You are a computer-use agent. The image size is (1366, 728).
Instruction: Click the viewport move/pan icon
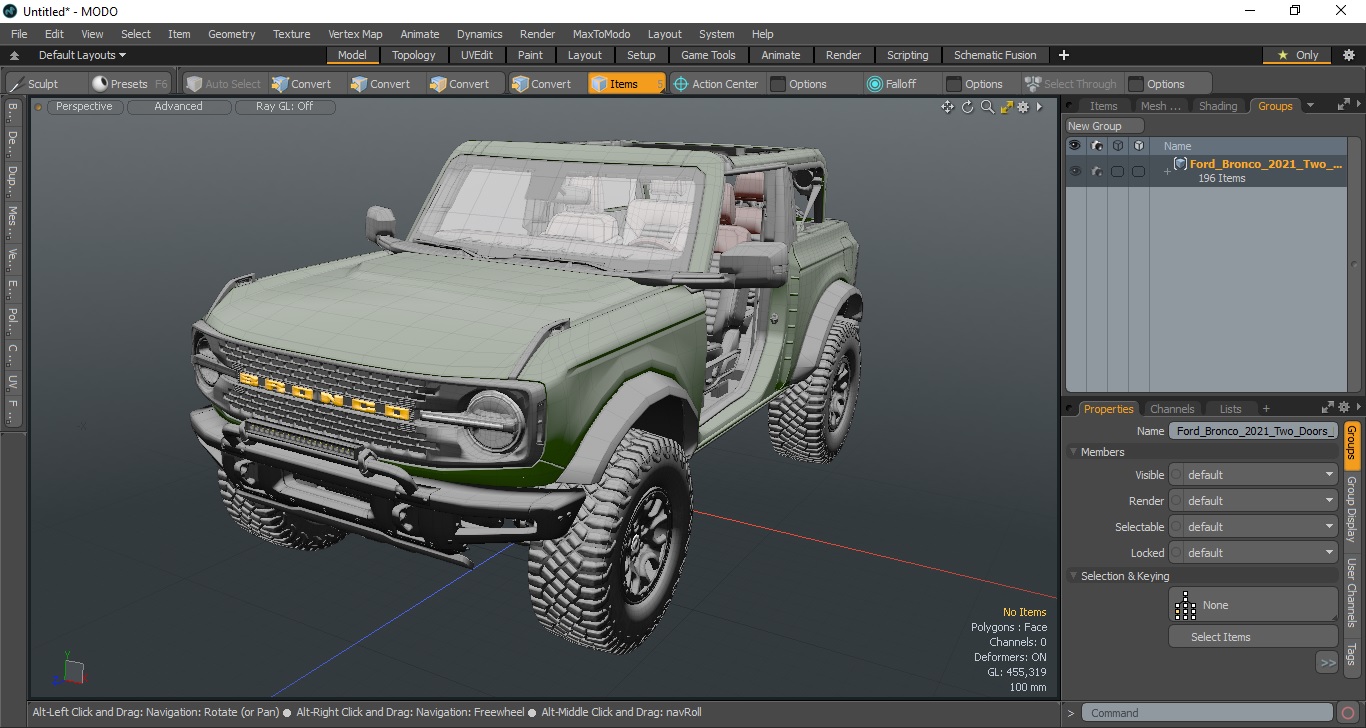click(947, 107)
